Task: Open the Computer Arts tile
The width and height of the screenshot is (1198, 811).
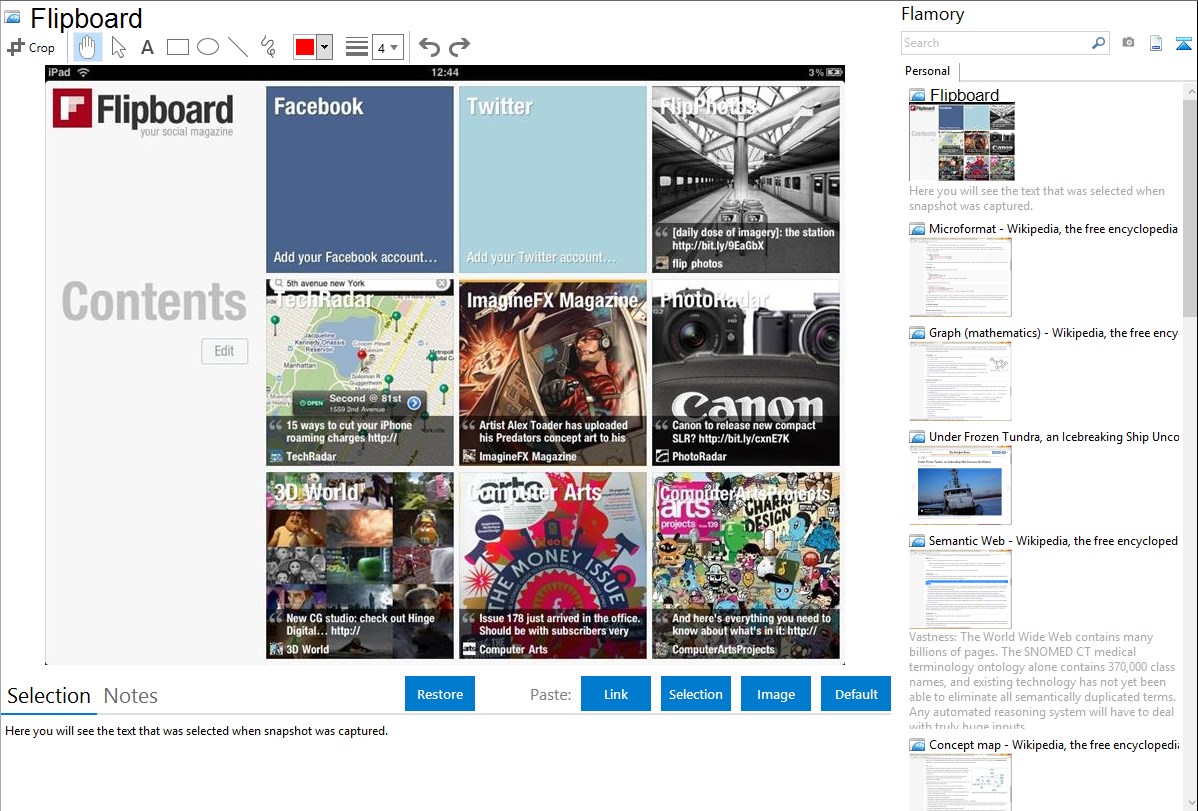Action: pos(552,565)
